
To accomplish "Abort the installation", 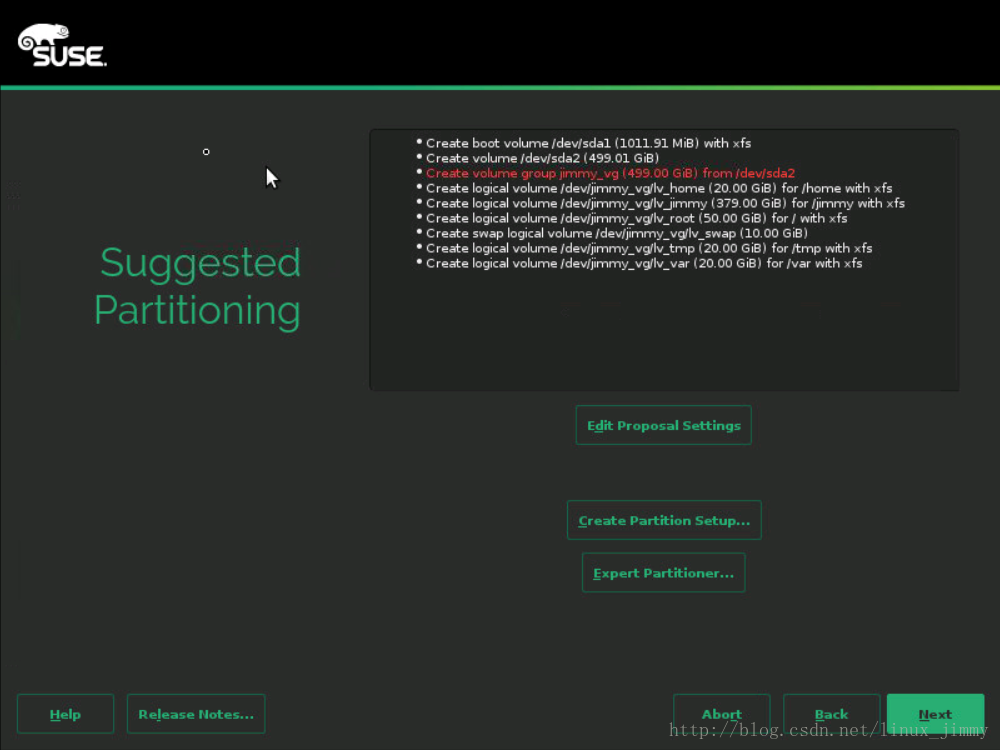I will 721,714.
